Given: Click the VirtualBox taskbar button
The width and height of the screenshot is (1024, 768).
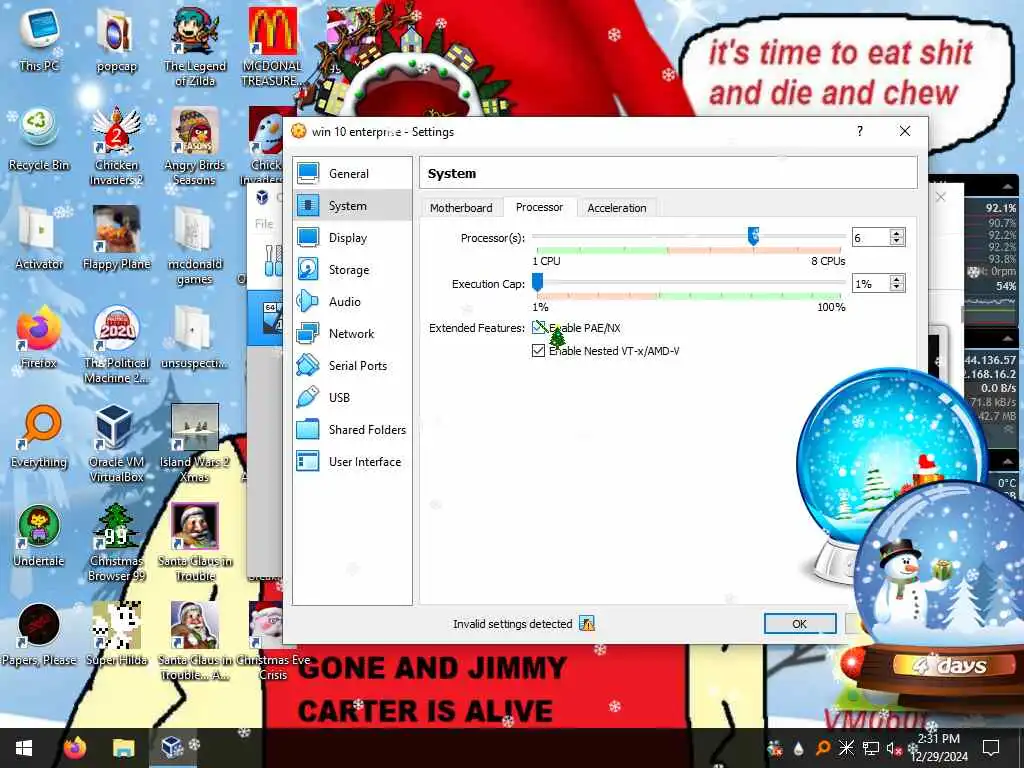Looking at the screenshot, I should tap(172, 748).
